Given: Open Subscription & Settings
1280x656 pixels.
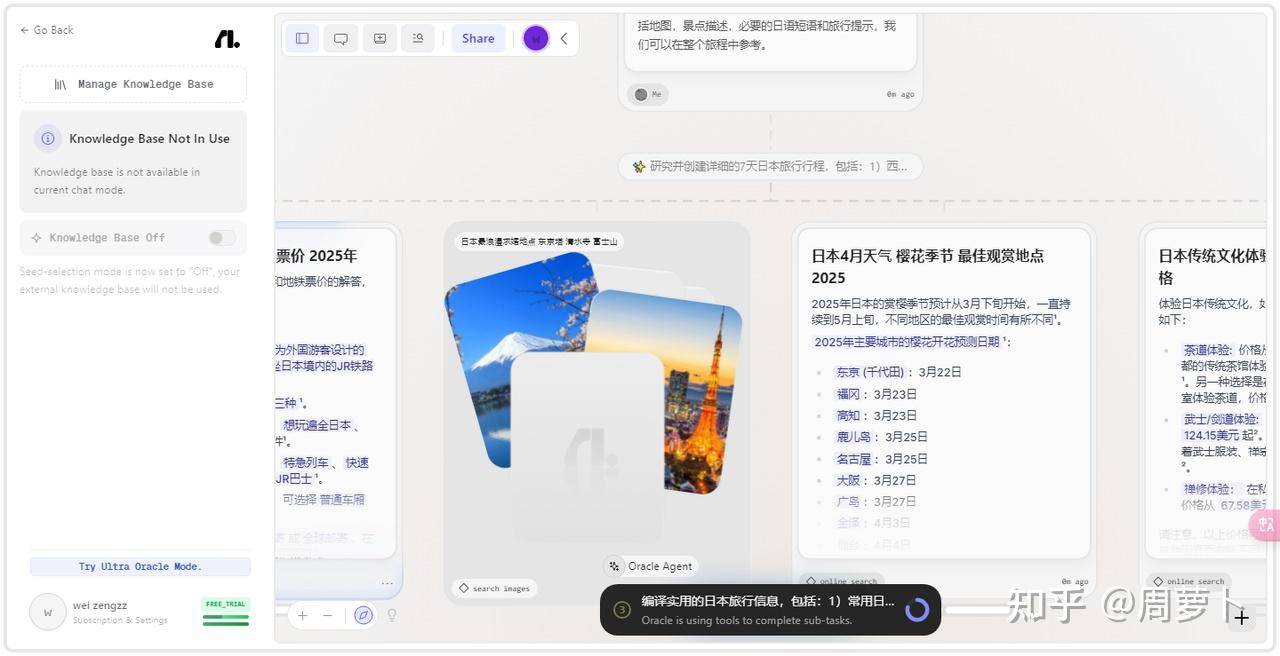Looking at the screenshot, I should 120,620.
